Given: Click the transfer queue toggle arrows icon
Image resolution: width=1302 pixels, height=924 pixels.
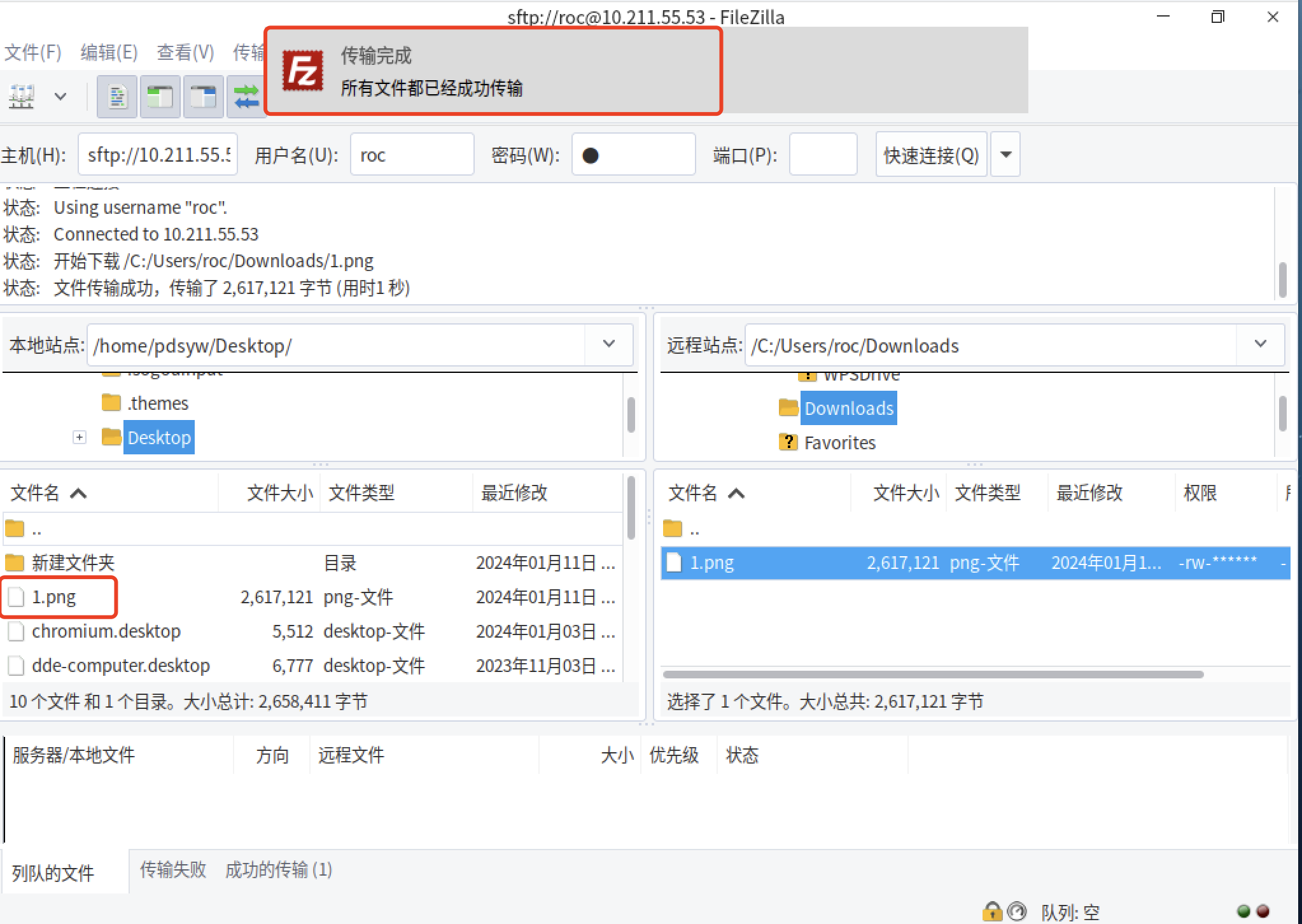Looking at the screenshot, I should pos(246,97).
